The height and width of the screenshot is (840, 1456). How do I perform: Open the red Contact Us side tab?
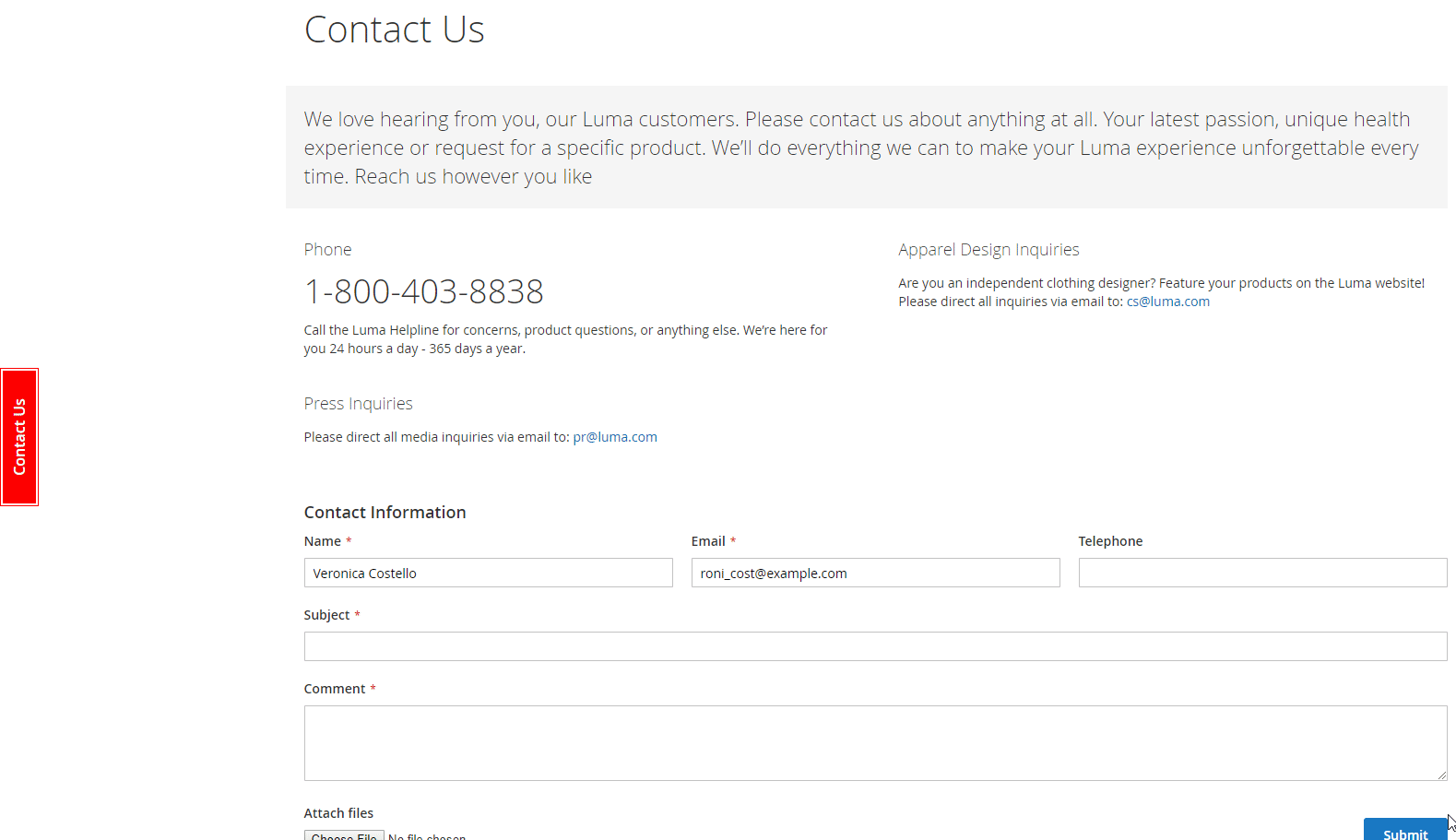pyautogui.click(x=19, y=437)
